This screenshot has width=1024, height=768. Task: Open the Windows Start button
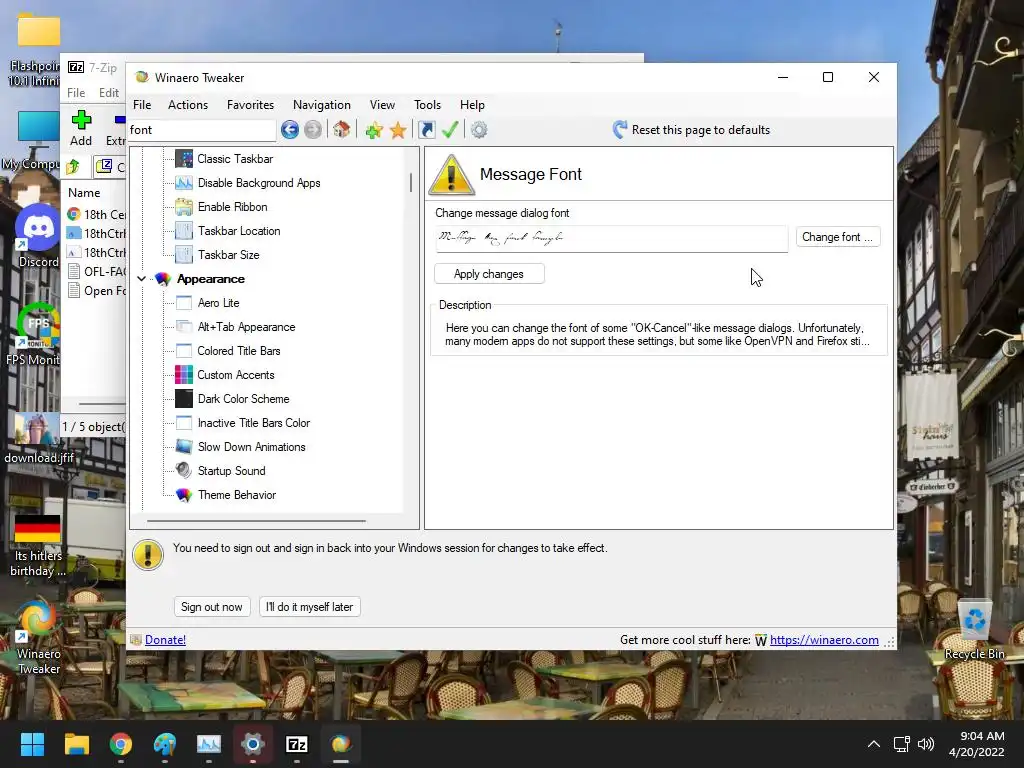pos(32,744)
